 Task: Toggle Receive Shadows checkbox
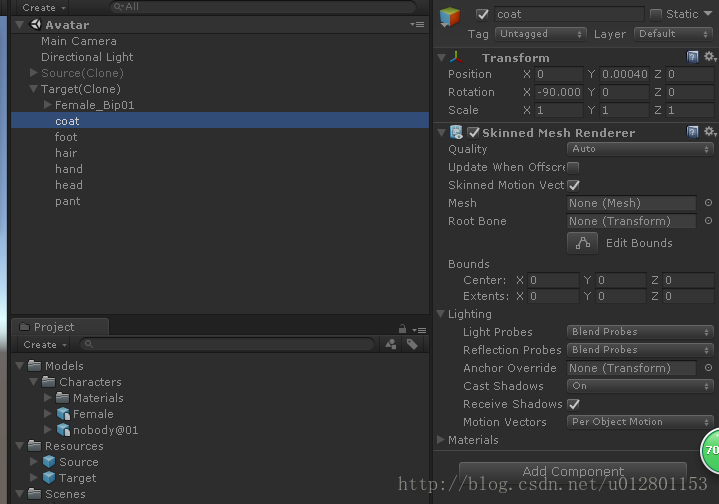point(573,404)
